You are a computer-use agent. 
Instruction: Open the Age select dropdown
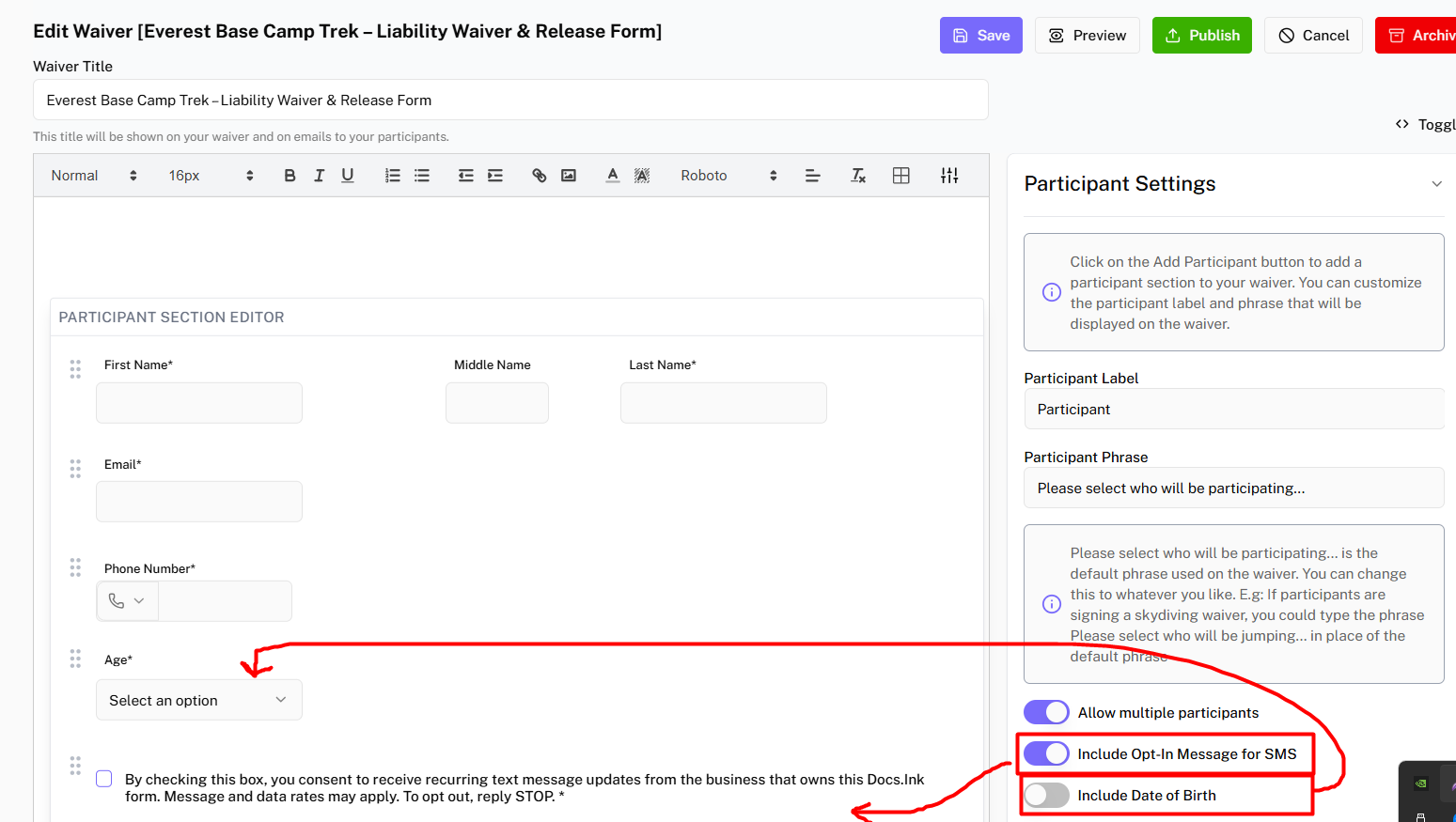tap(198, 701)
